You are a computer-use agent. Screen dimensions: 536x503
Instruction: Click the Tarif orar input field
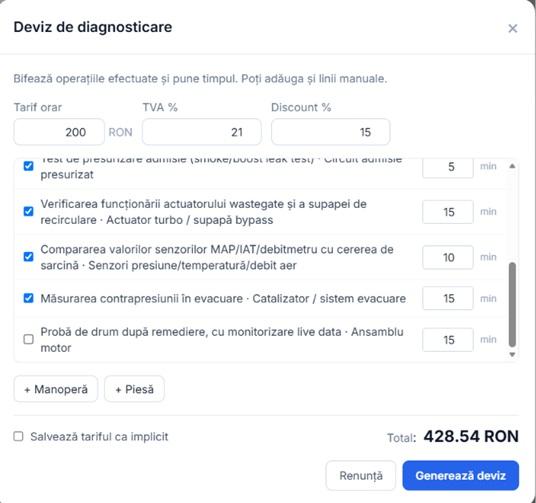[x=59, y=132]
